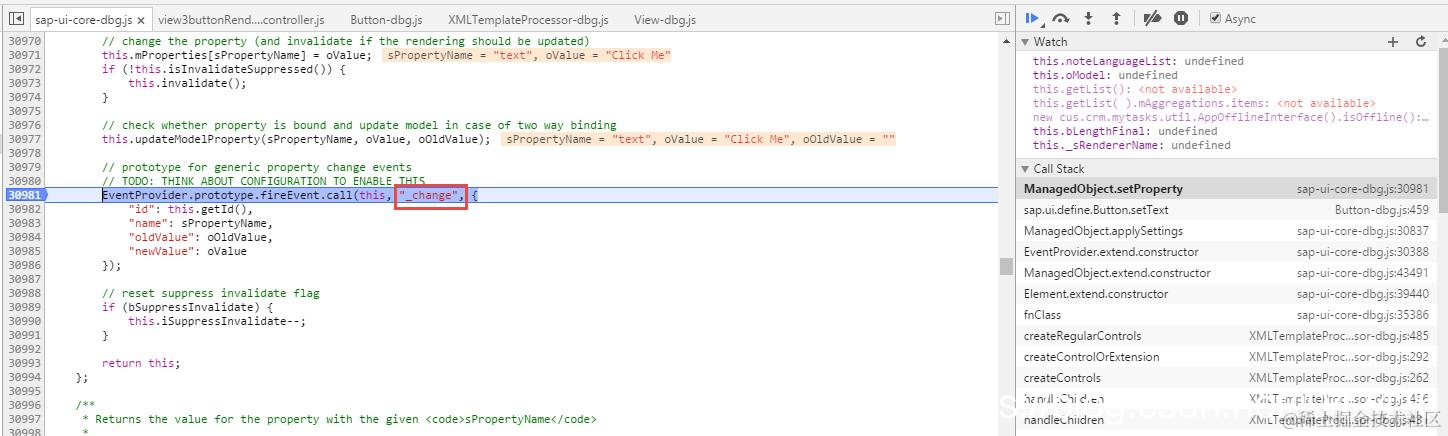This screenshot has width=1448, height=436.
Task: Step out of current function
Action: (x=1116, y=18)
